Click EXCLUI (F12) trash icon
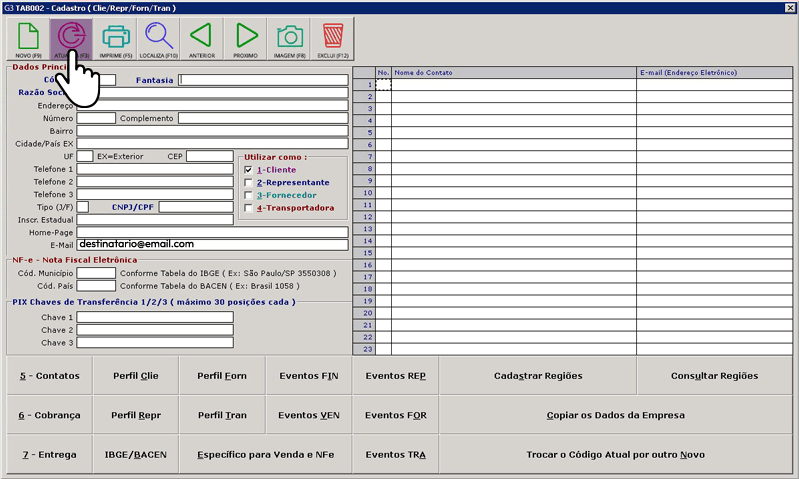 (333, 39)
